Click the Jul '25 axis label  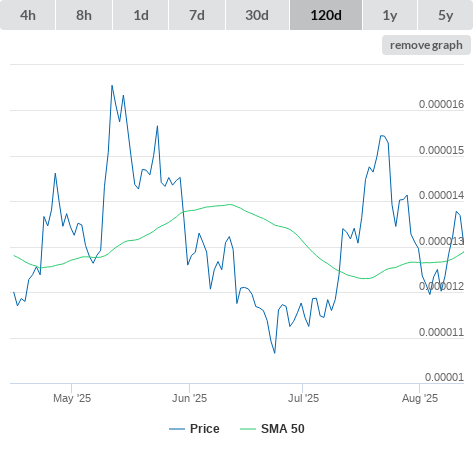tap(303, 398)
